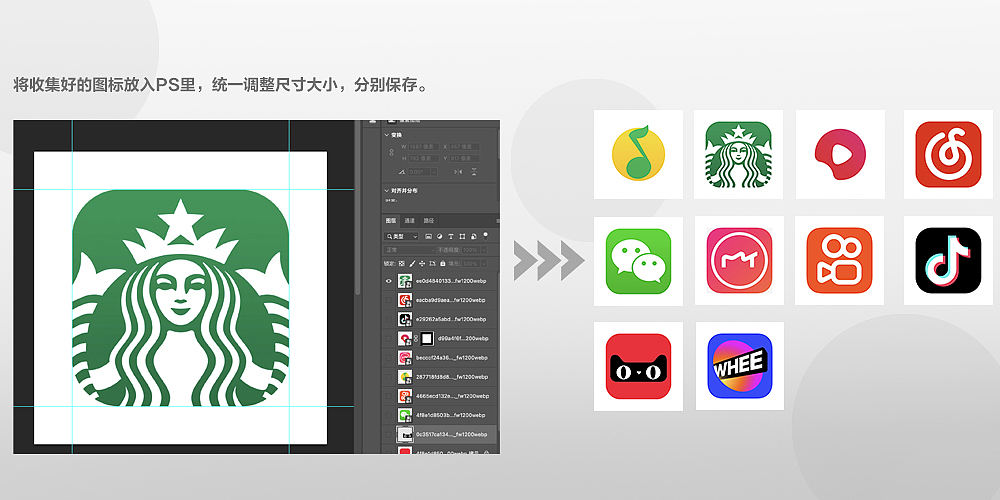Click the rotation angle field
The image size is (1000, 500).
[x=418, y=172]
